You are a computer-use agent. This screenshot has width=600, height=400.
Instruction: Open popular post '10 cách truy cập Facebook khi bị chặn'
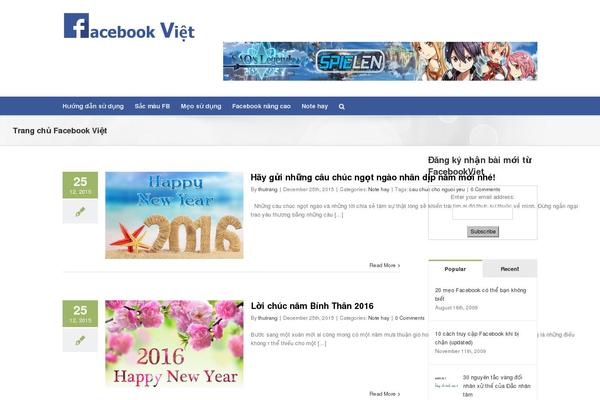477,338
